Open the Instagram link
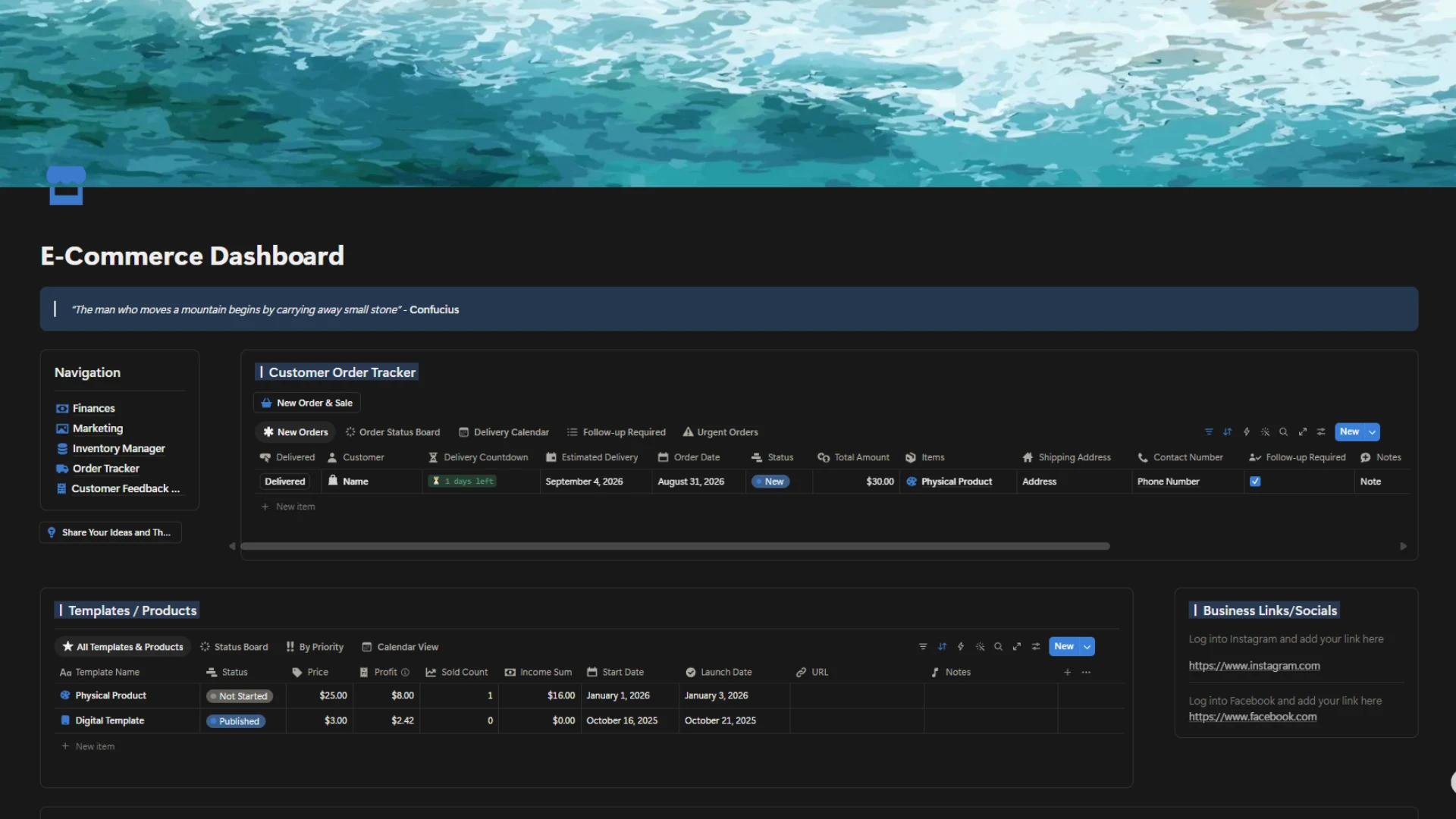This screenshot has height=819, width=1456. 1254,665
